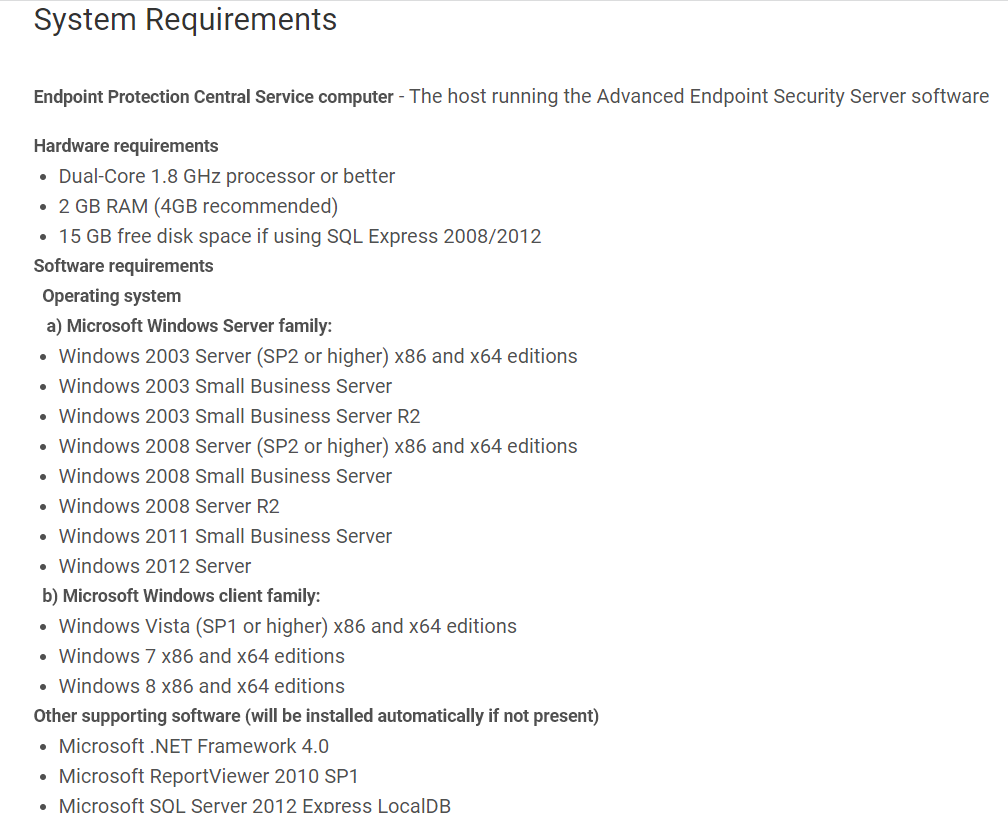Click Windows 2003 Small Business Server R2 item
1008x813 pixels.
[x=239, y=416]
